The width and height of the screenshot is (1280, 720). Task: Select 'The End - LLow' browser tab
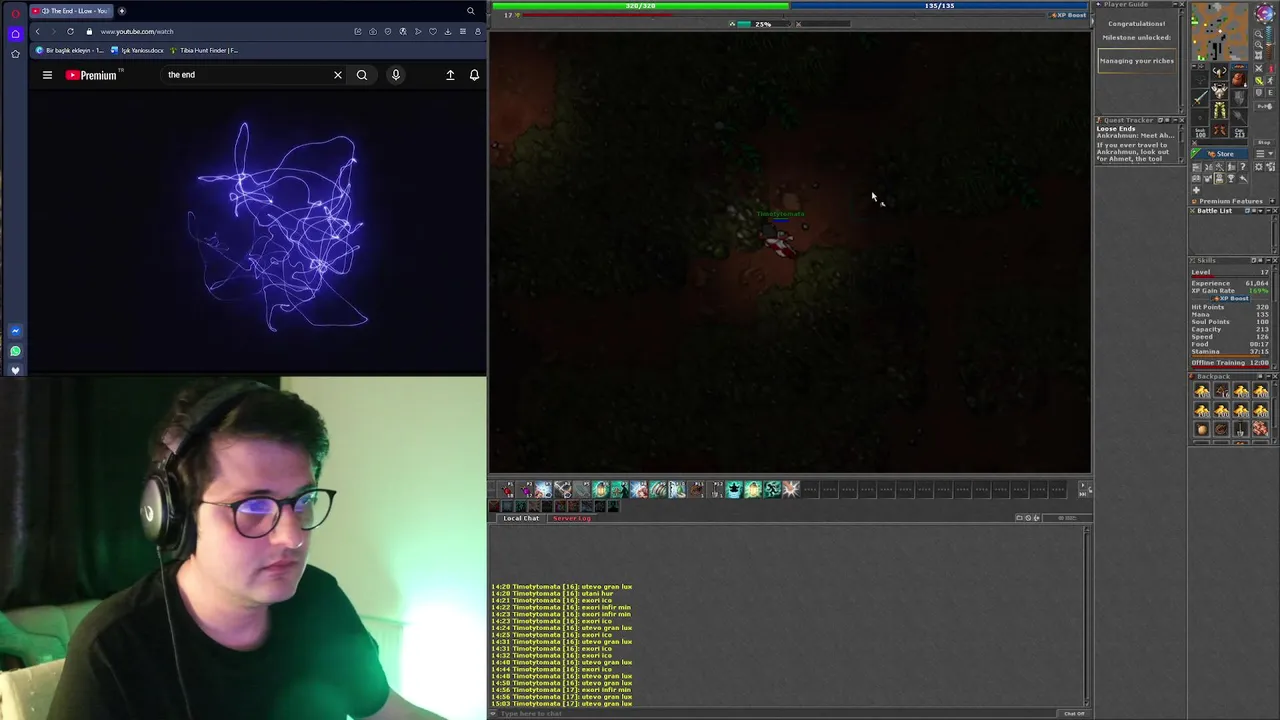pyautogui.click(x=72, y=11)
